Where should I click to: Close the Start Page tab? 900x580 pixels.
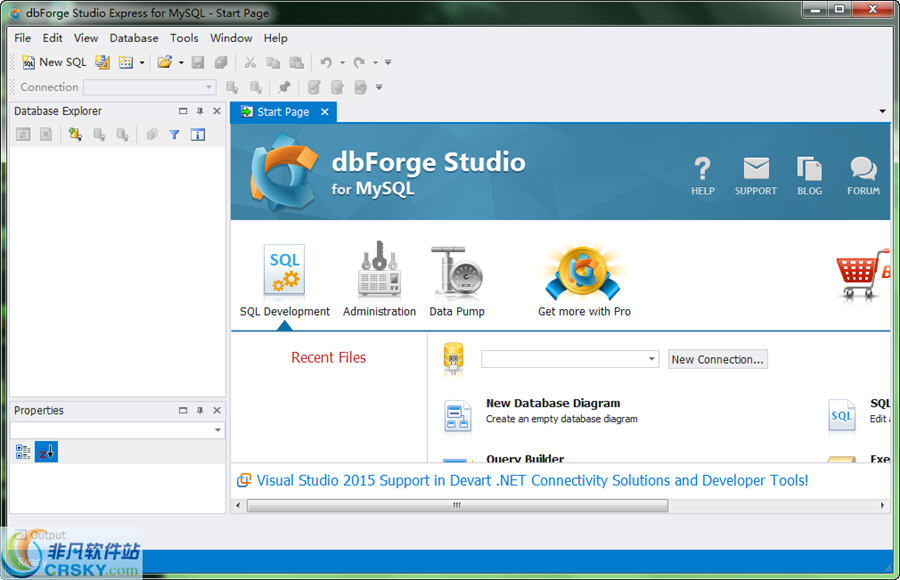(x=325, y=112)
